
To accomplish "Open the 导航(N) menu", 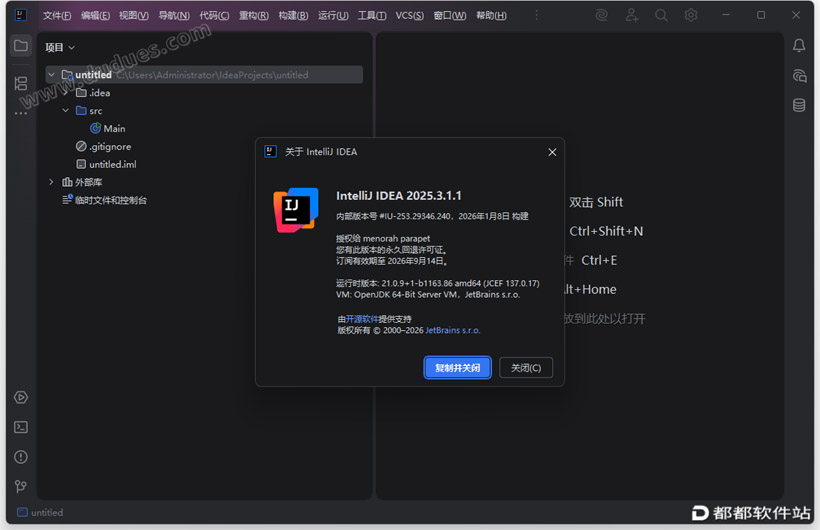I will point(174,16).
